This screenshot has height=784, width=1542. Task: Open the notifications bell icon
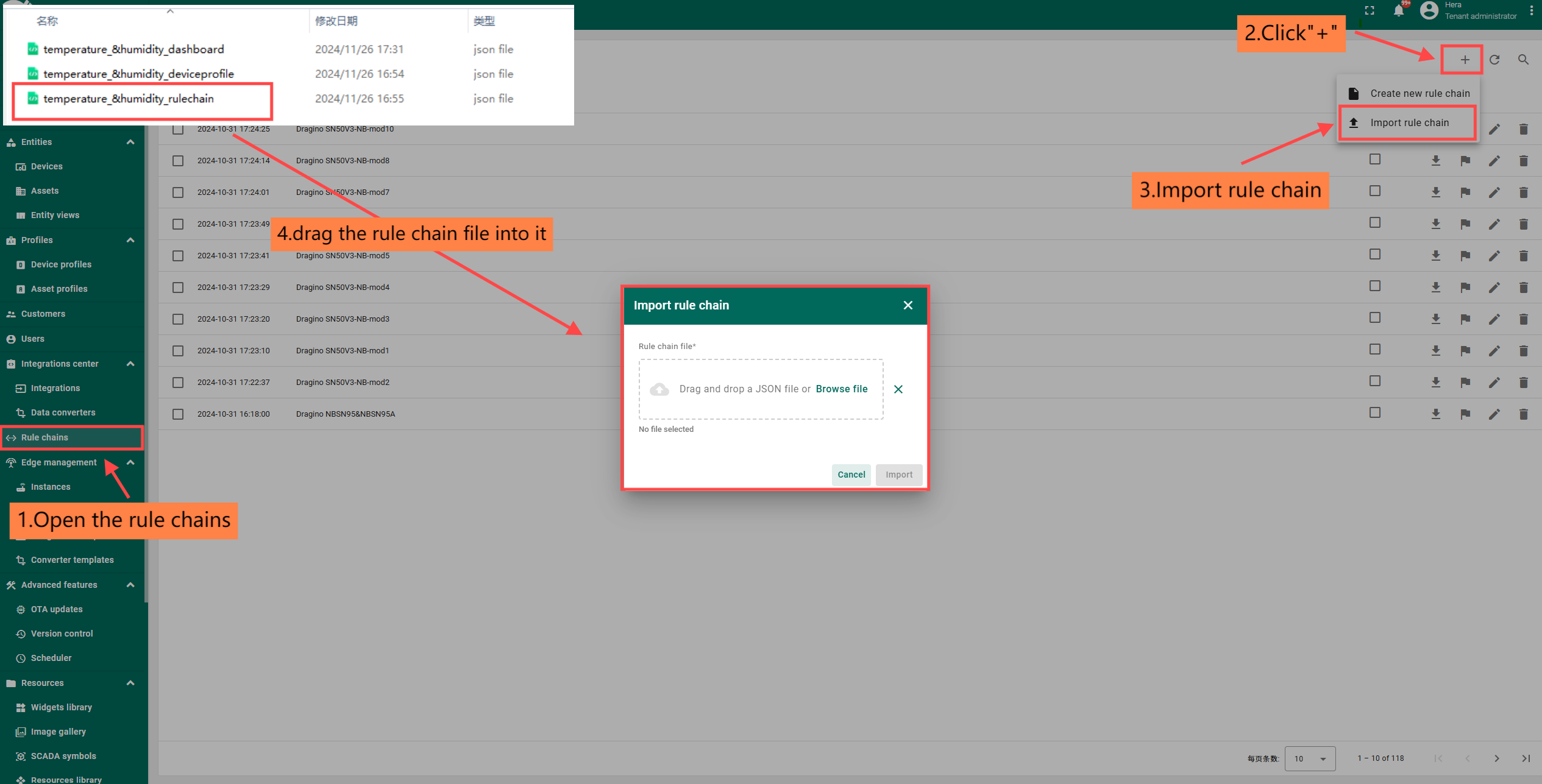pos(1399,11)
